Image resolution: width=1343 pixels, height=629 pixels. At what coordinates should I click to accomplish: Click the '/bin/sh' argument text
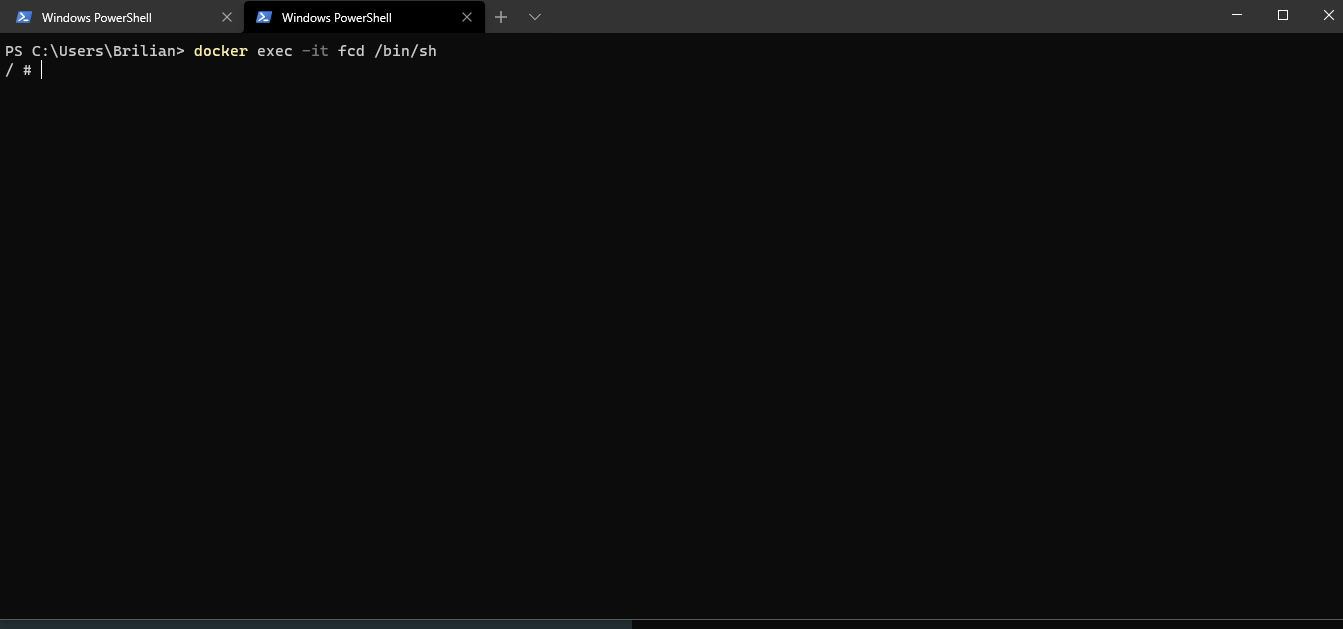pos(405,51)
